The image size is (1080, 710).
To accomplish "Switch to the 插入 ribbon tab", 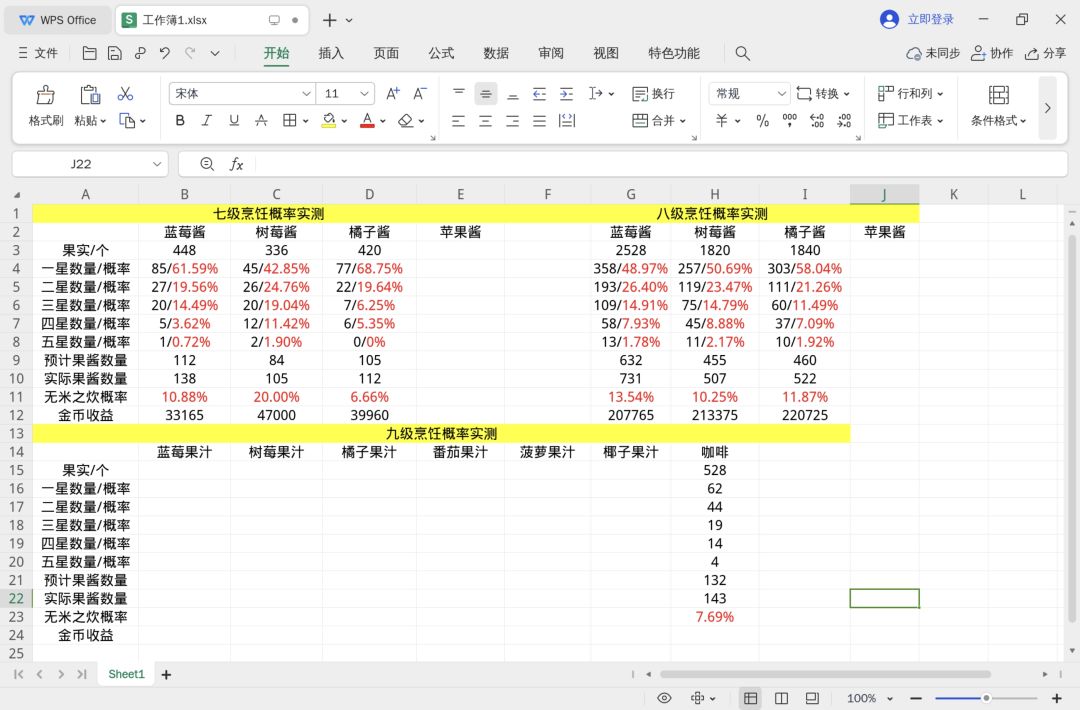I will (331, 53).
